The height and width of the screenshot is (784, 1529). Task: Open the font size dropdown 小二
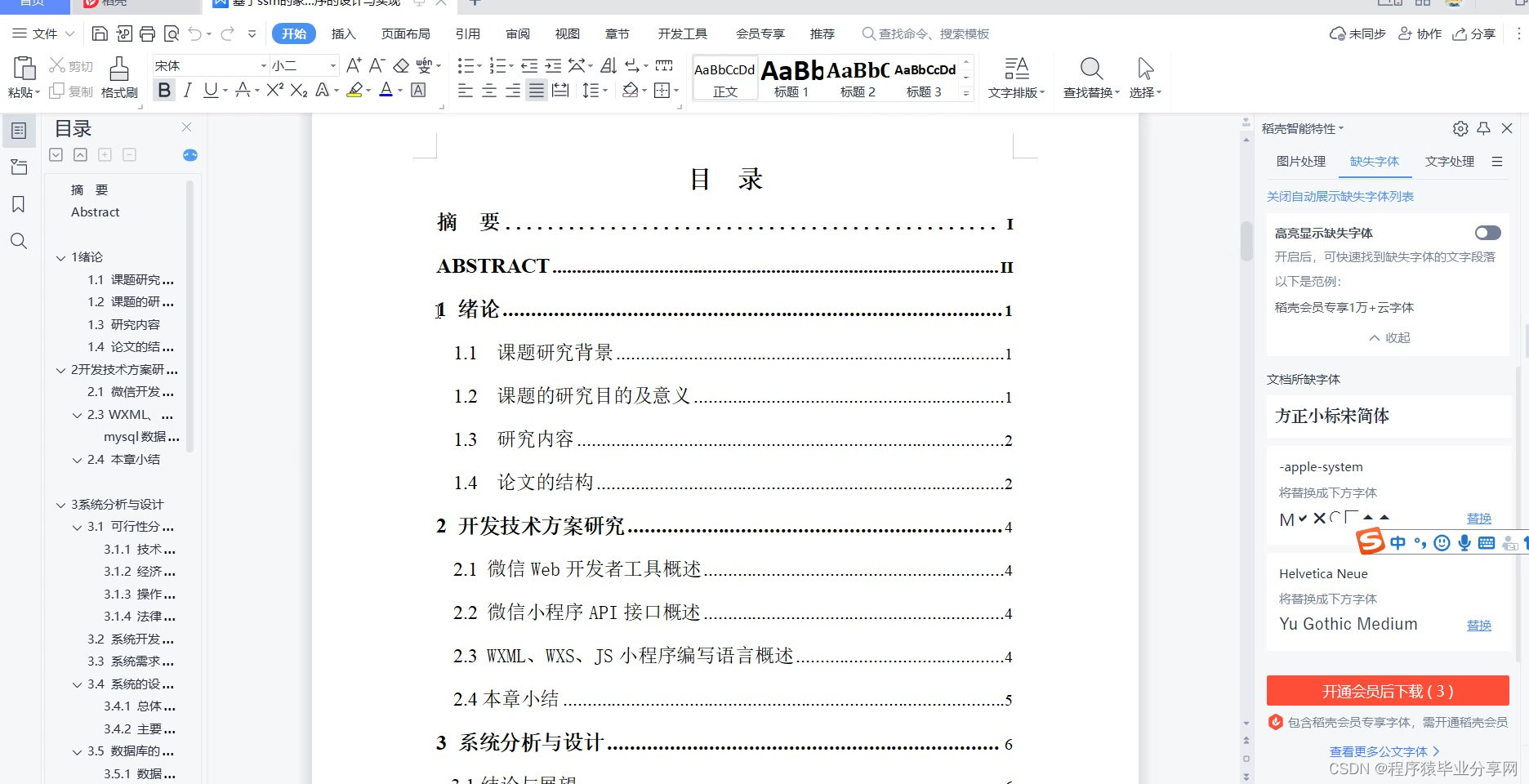333,65
